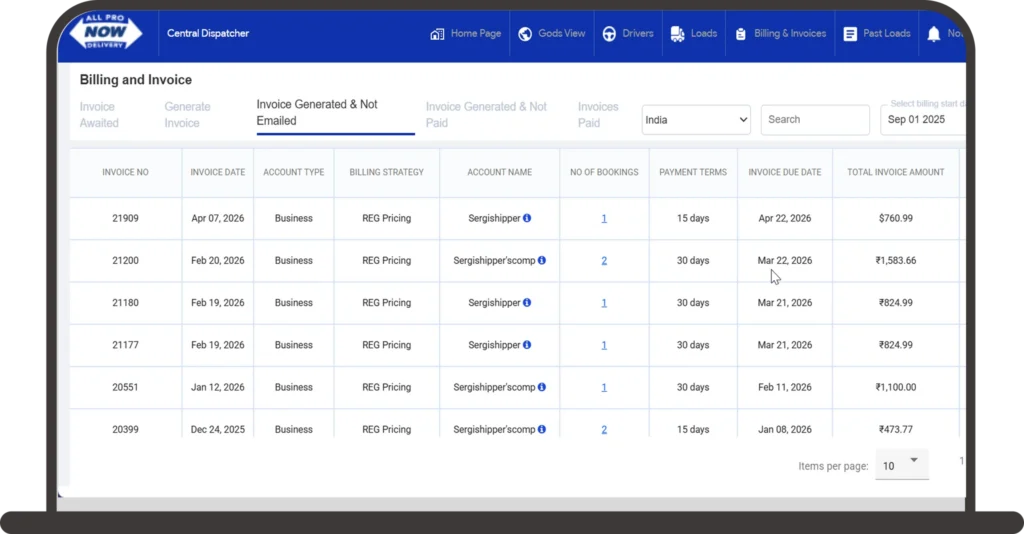Expand the India country dropdown

(696, 120)
